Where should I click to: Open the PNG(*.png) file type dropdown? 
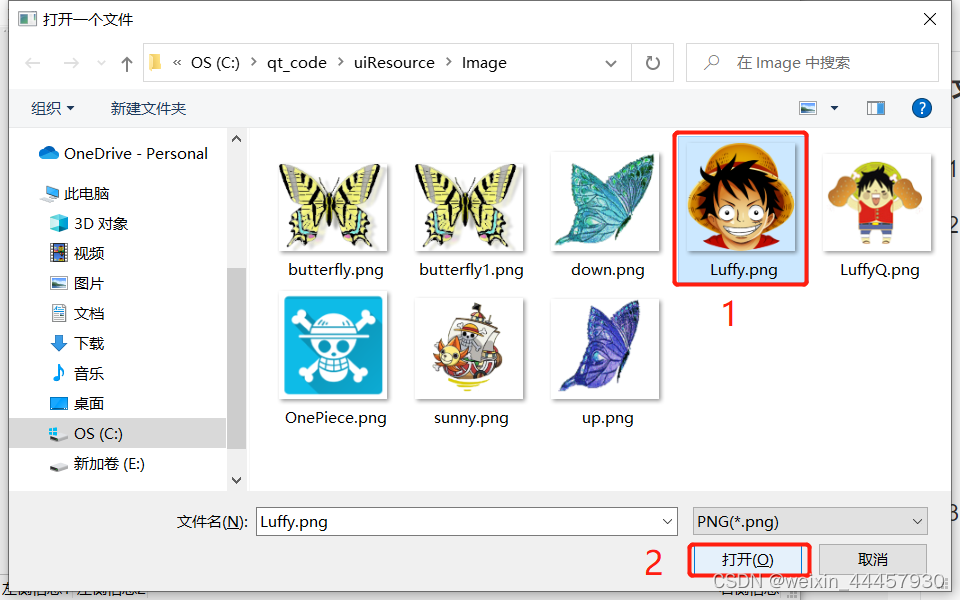pyautogui.click(x=810, y=522)
